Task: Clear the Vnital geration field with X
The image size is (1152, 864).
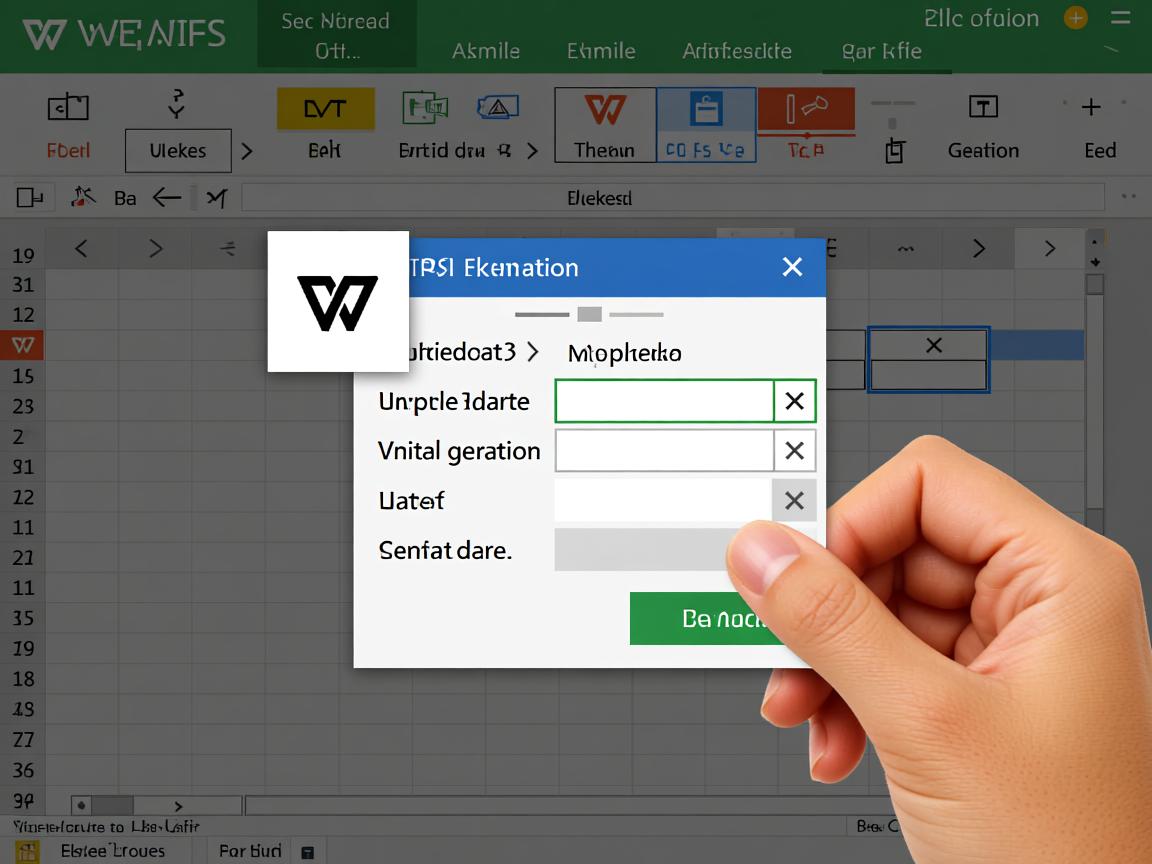Action: coord(794,451)
